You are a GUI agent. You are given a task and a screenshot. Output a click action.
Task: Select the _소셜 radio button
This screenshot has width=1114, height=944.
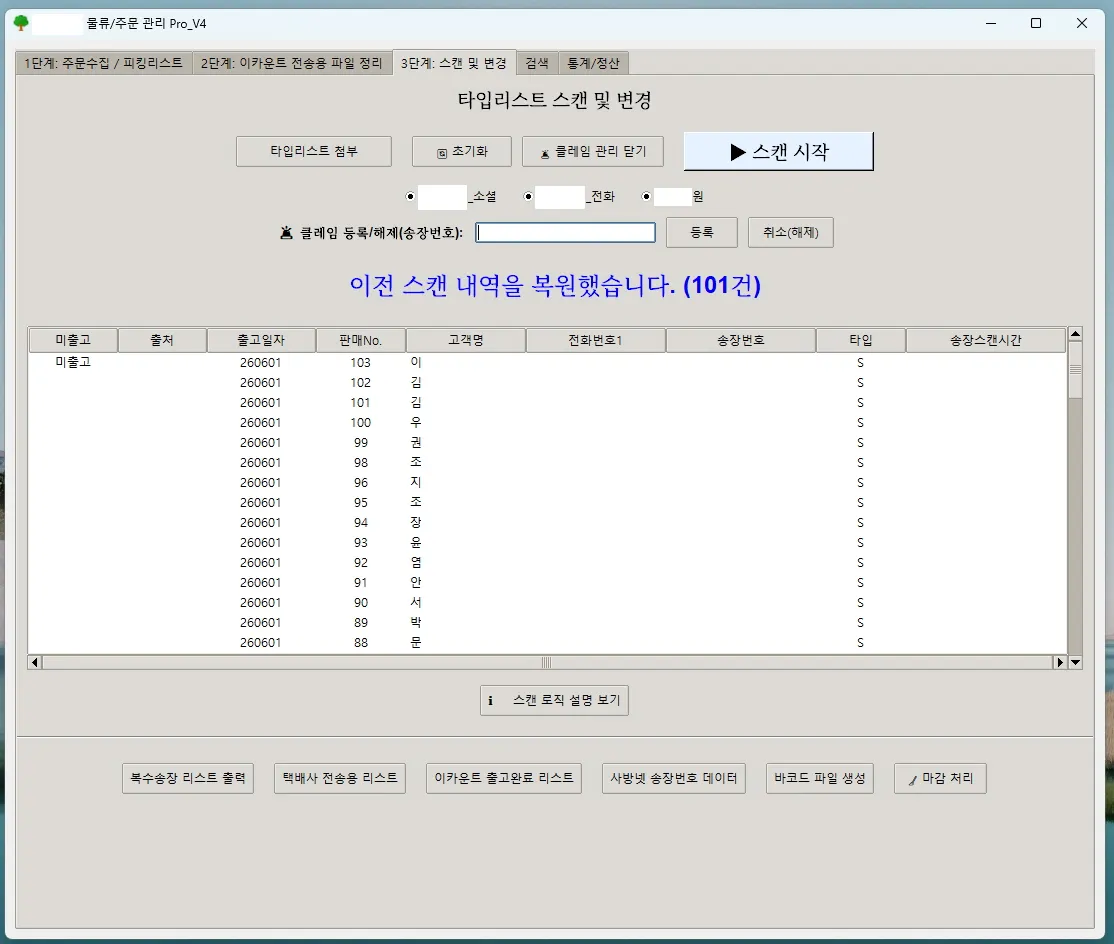pos(410,197)
